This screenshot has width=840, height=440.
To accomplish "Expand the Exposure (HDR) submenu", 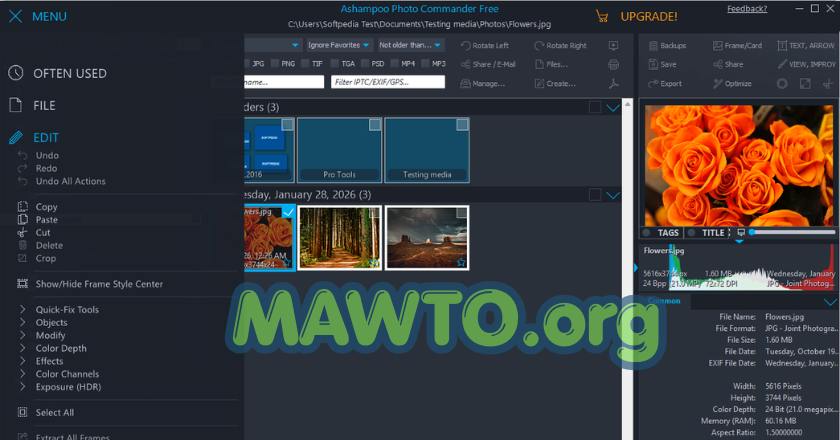I will click(22, 386).
